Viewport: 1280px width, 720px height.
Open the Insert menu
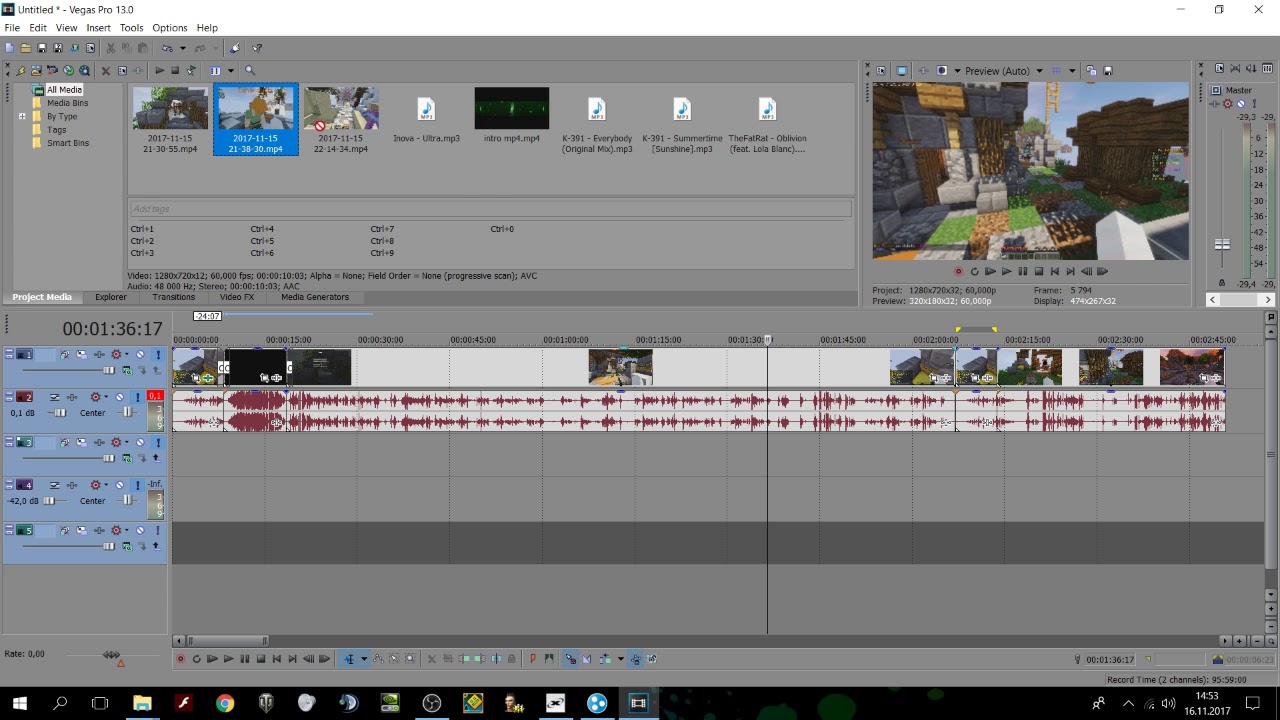click(98, 28)
